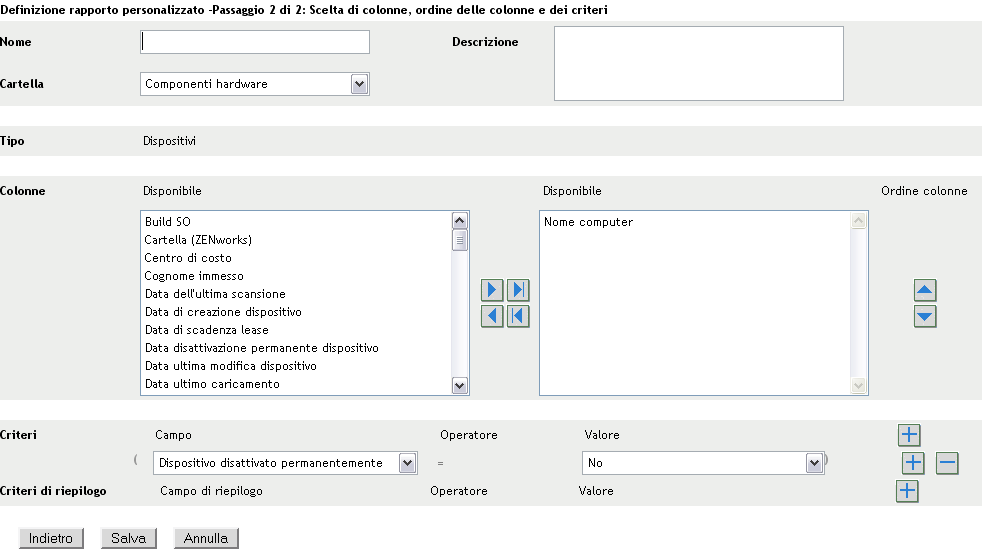Click into the Nome text field
987x552 pixels.
(x=255, y=42)
